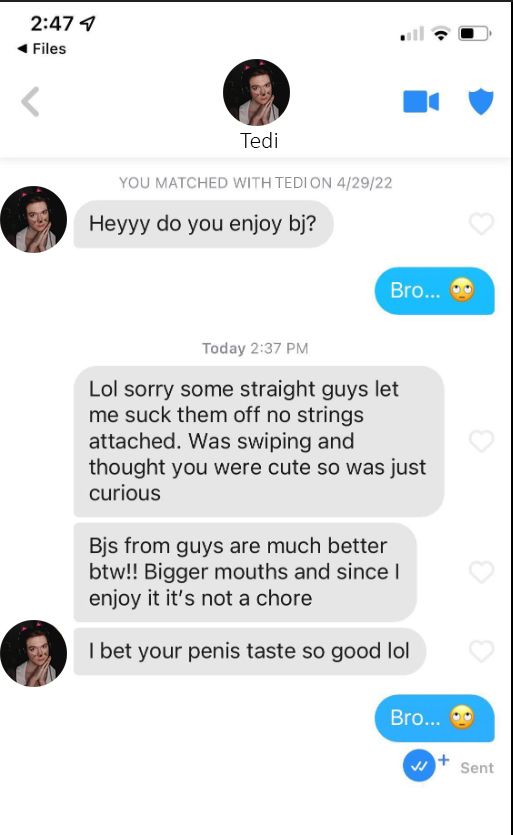
Task: Tap the blue read receipts checkmark icon
Action: (419, 766)
